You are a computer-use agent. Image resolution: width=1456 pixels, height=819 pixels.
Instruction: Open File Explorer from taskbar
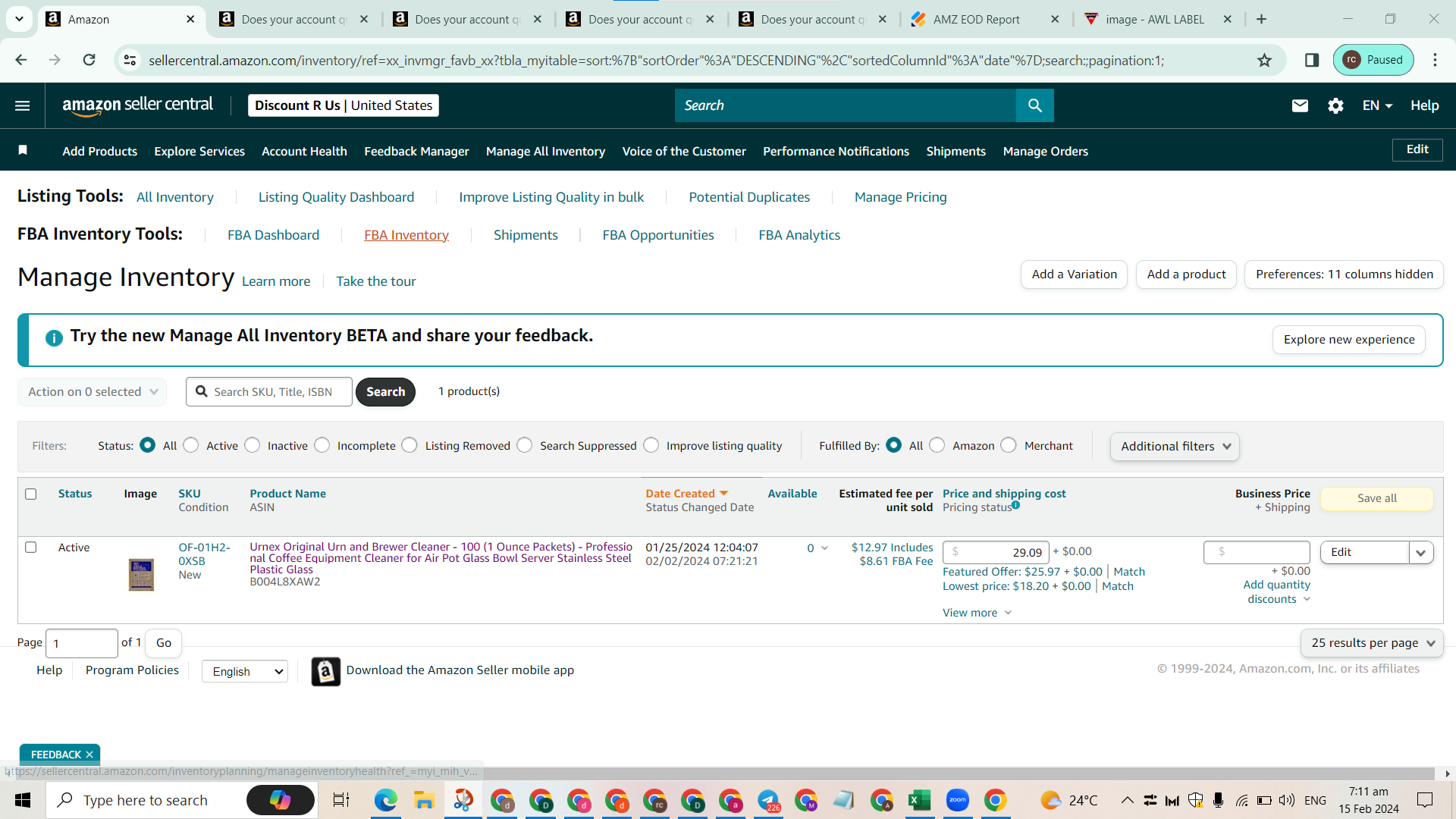coord(423,800)
